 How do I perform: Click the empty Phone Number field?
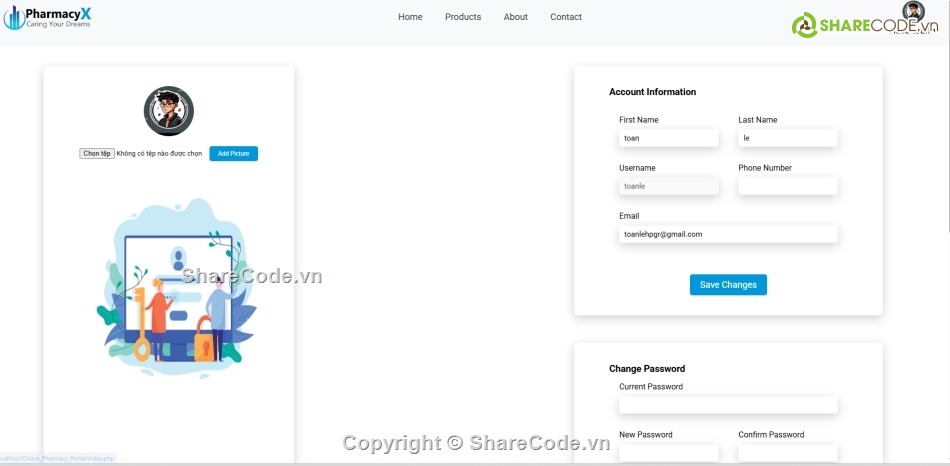pyautogui.click(x=787, y=186)
